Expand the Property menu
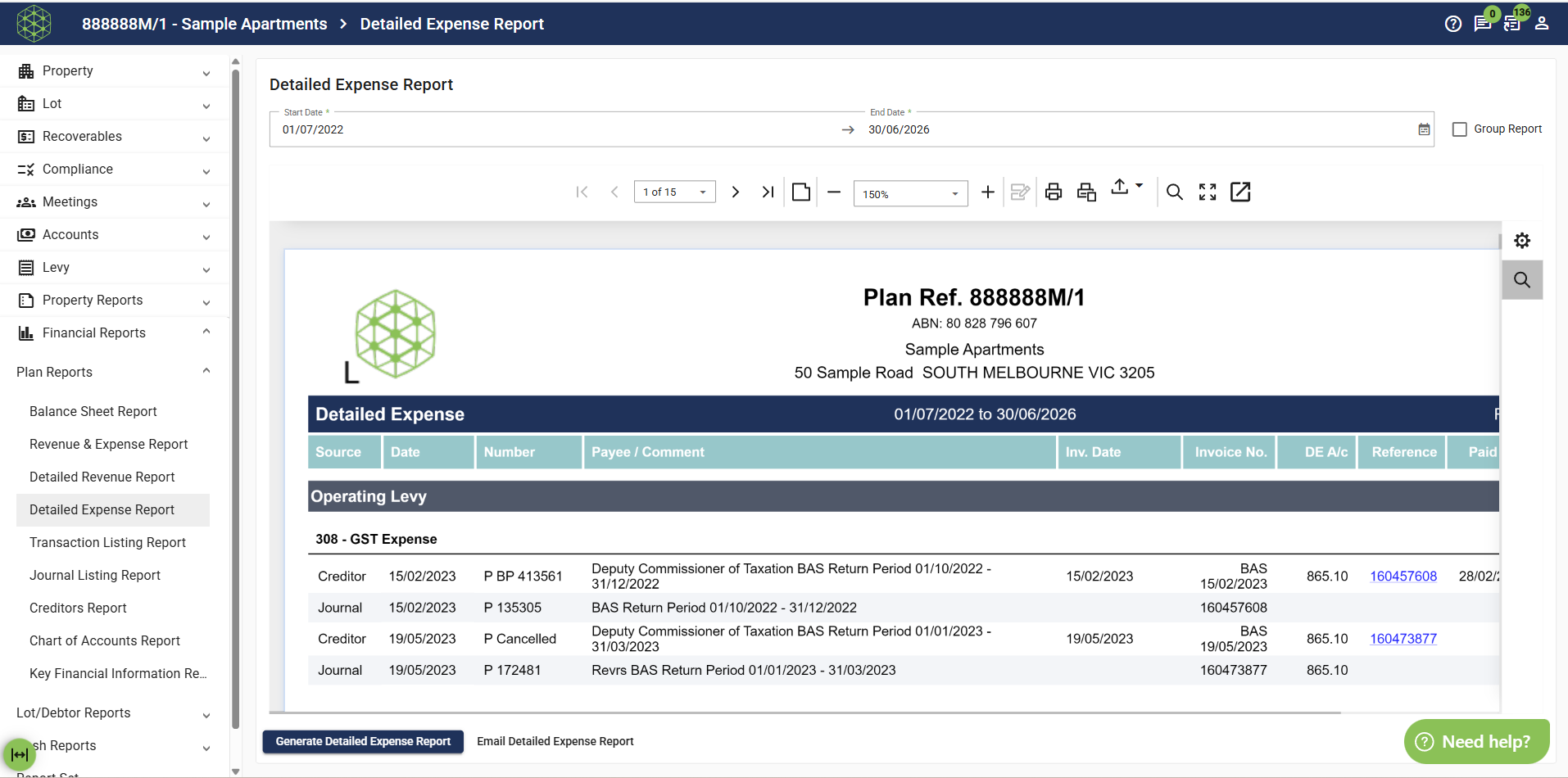 coord(115,71)
